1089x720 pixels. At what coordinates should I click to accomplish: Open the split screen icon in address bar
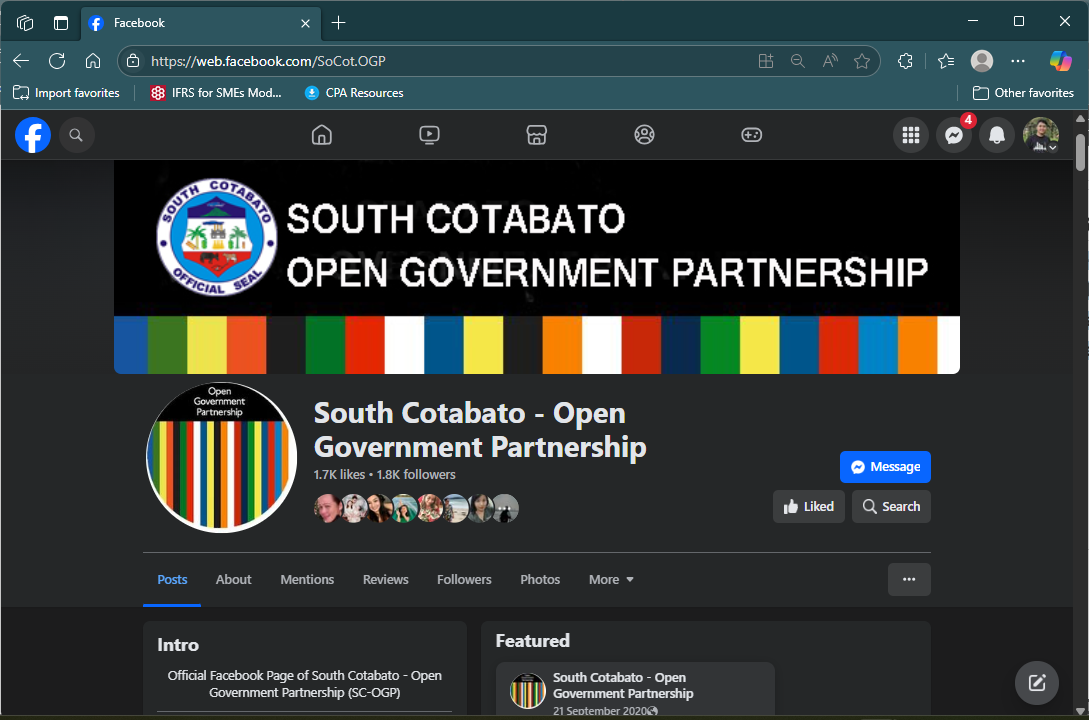click(765, 61)
